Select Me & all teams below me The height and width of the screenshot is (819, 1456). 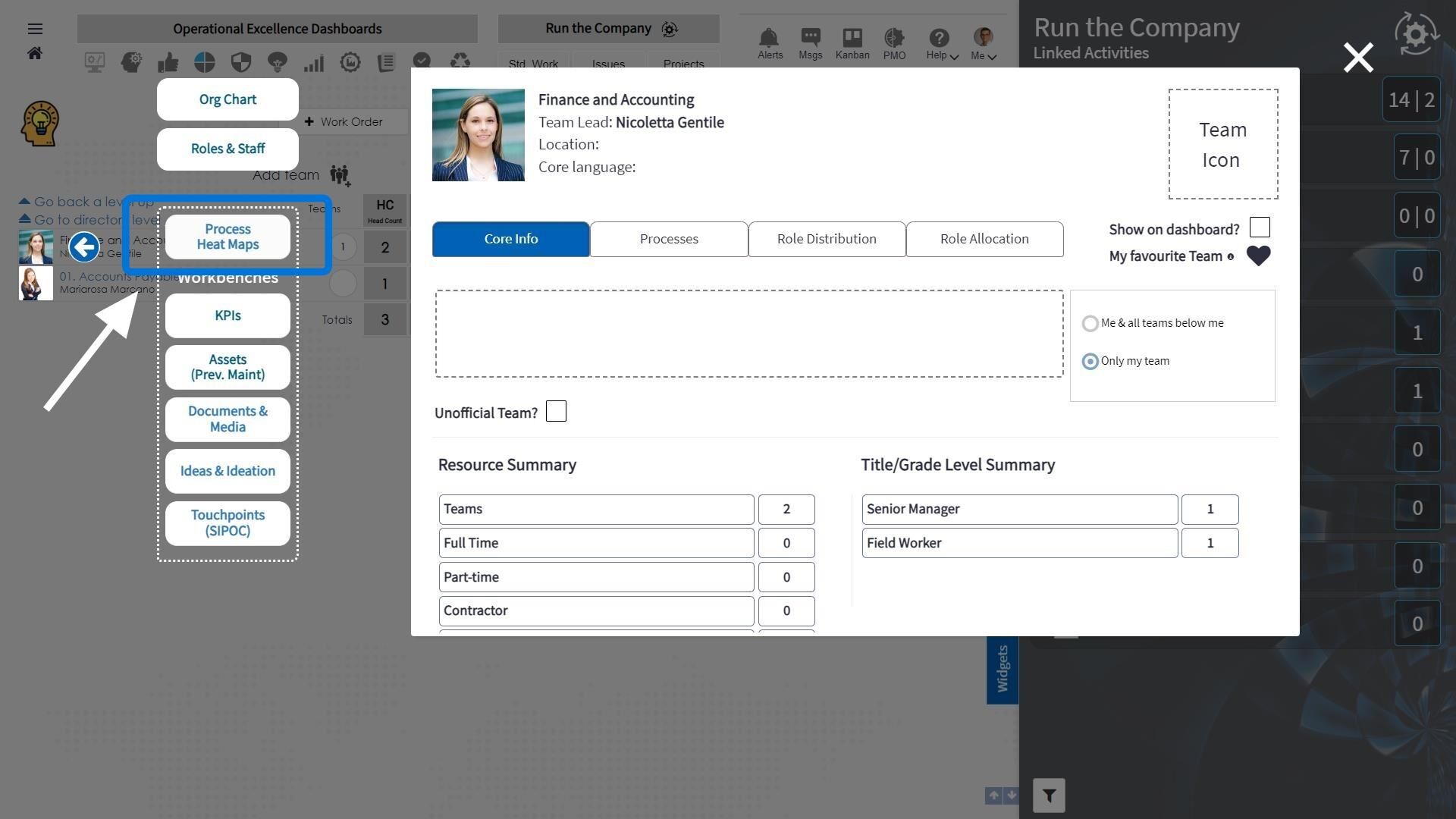pos(1090,324)
